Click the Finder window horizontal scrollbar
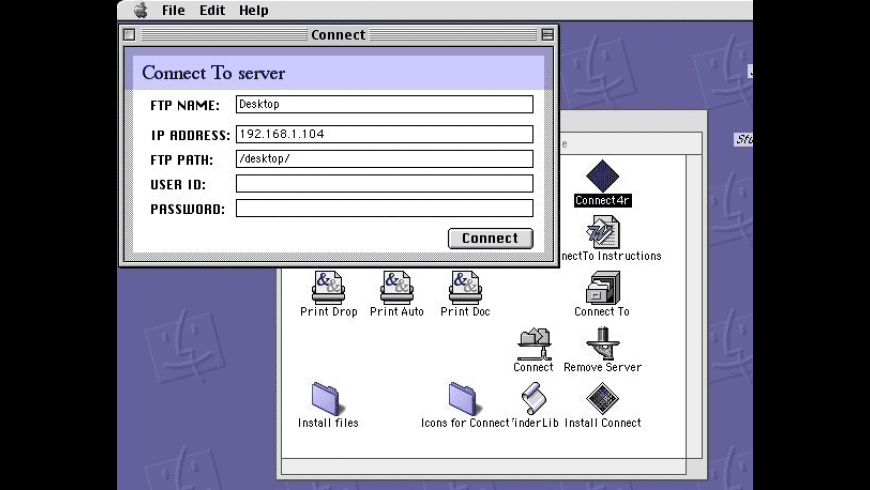 coord(484,466)
